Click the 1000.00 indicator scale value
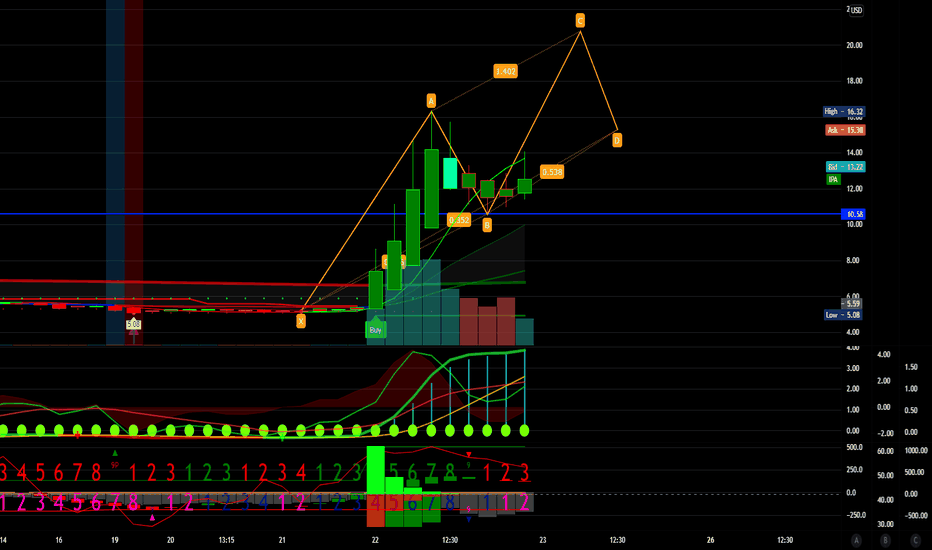 click(916, 451)
